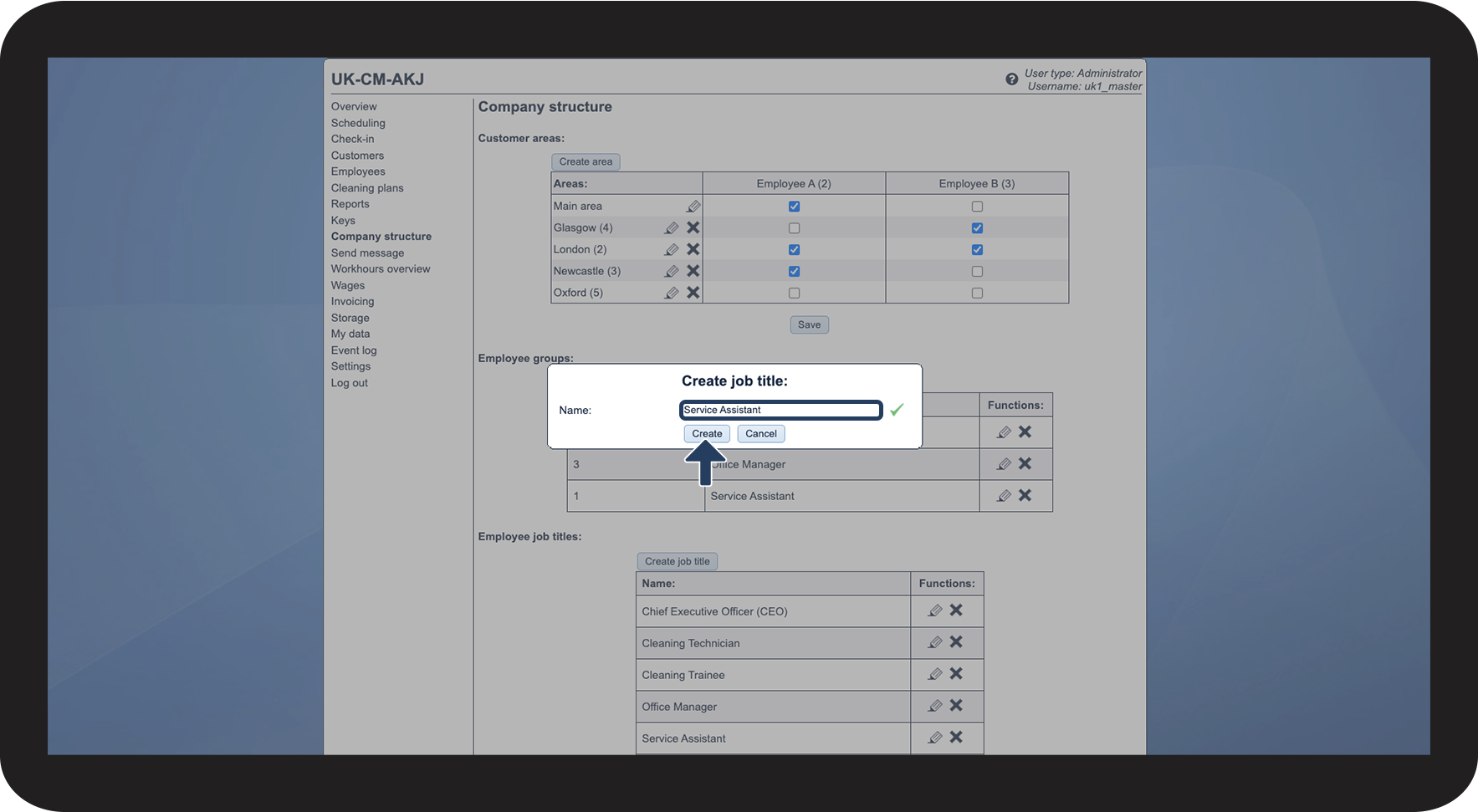The height and width of the screenshot is (812, 1478).
Task: Edit the London area
Action: click(672, 250)
